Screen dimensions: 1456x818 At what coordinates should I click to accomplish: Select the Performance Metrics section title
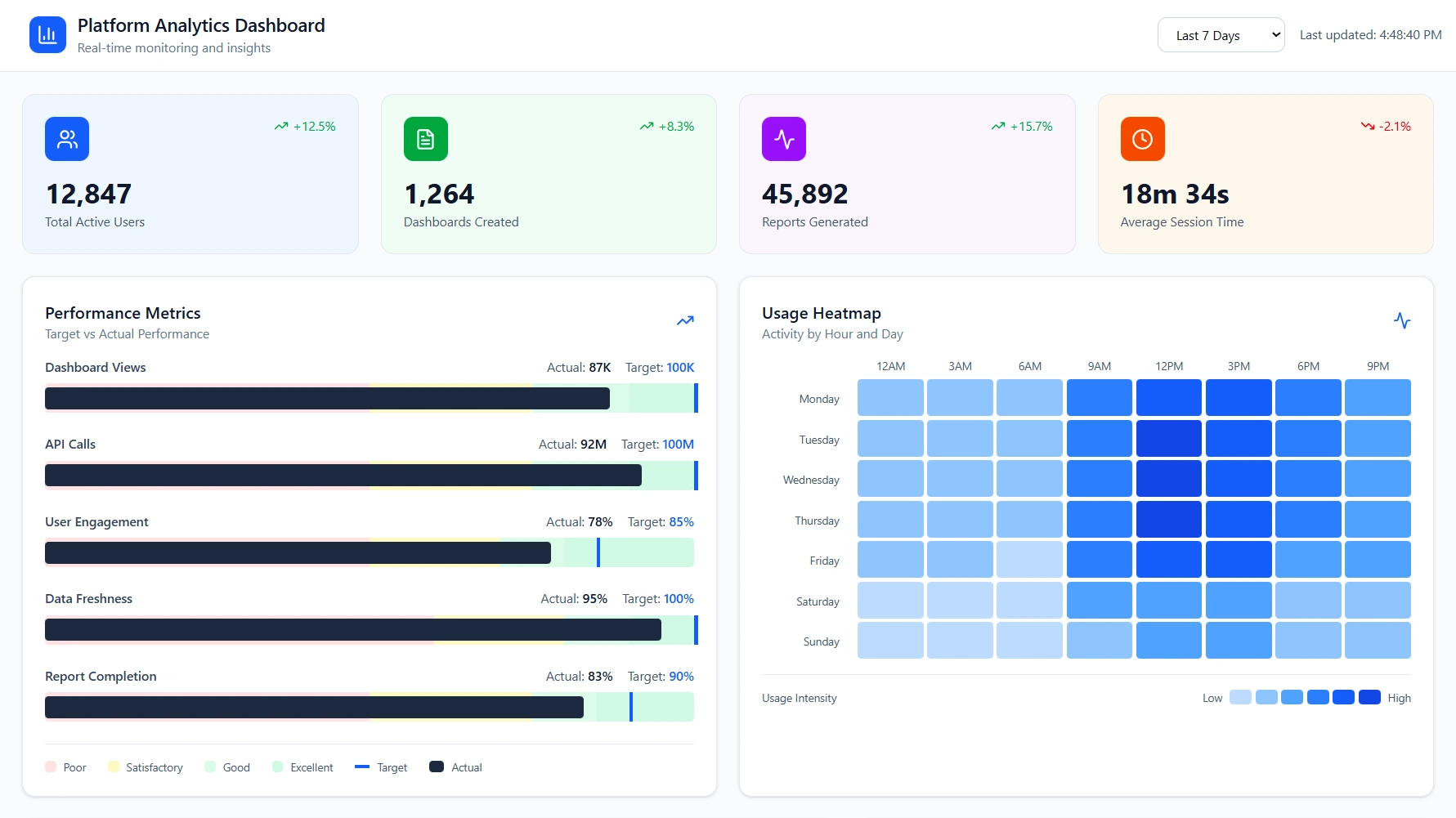tap(123, 313)
